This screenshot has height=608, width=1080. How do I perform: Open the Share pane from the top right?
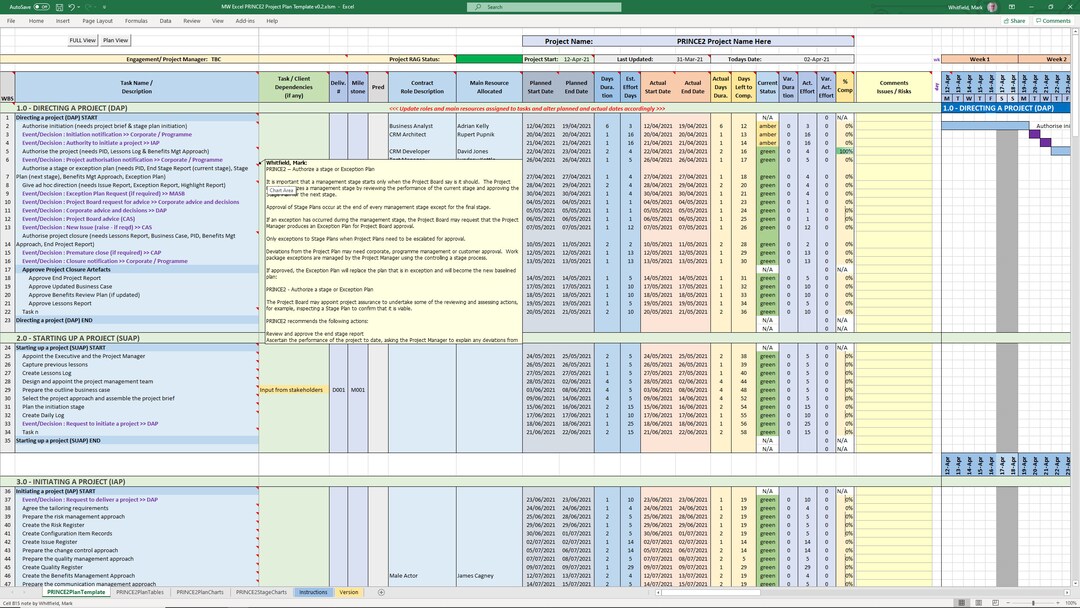click(x=1014, y=20)
